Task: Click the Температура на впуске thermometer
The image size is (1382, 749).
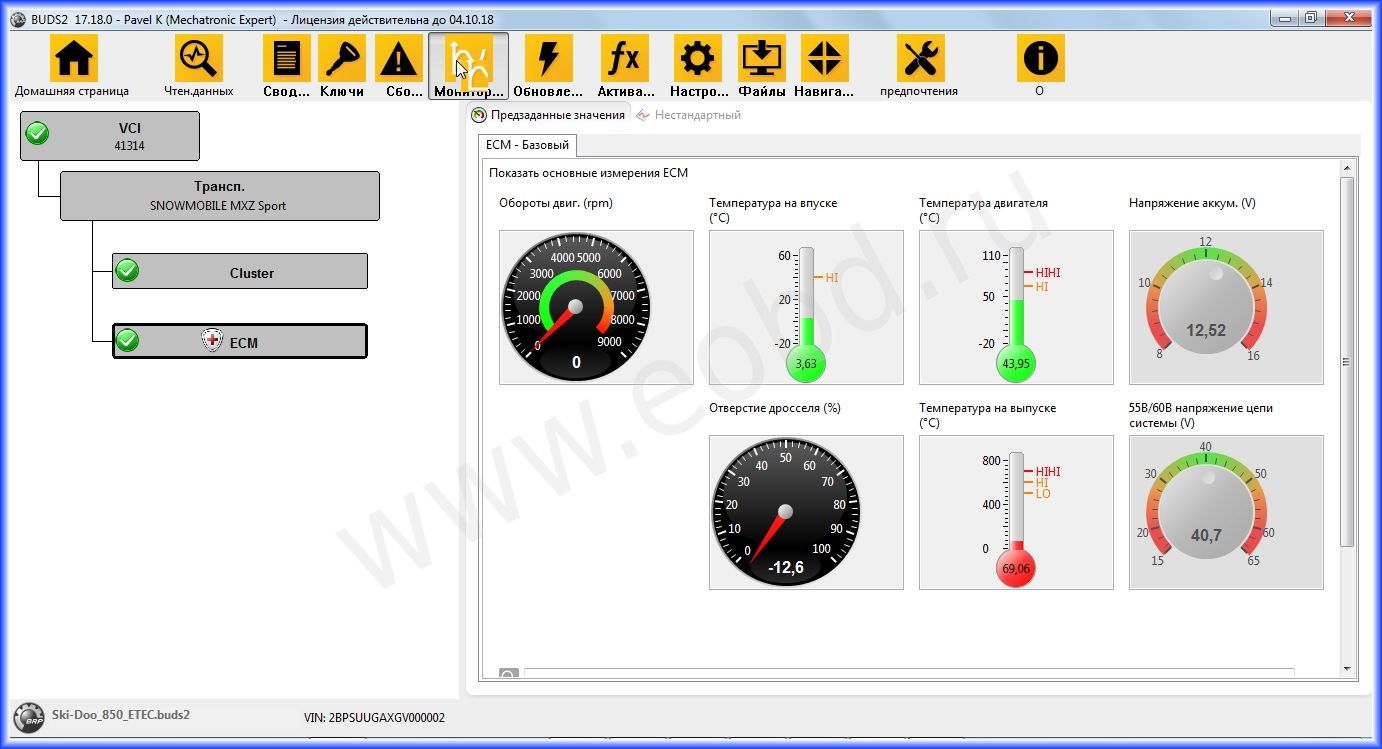Action: pos(806,307)
